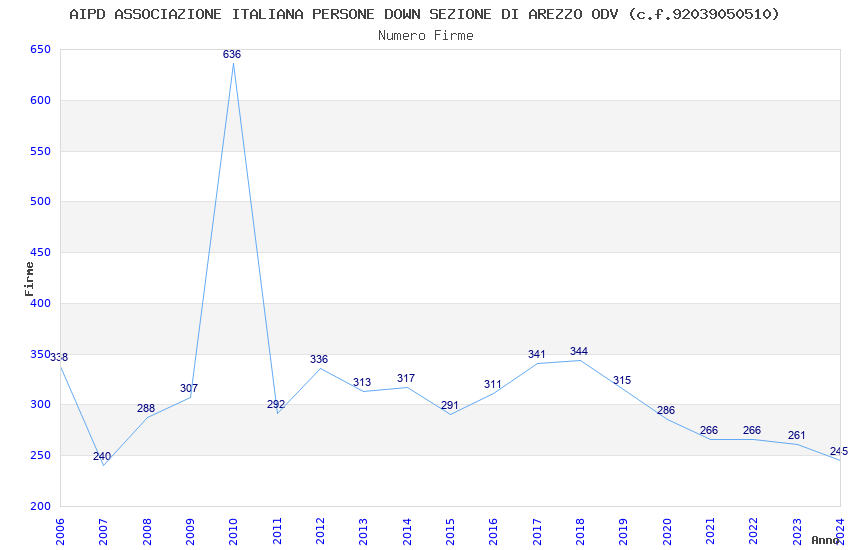Viewport: 850px width, 550px height.
Task: Click the y-axis value 250
Action: [x=40, y=455]
